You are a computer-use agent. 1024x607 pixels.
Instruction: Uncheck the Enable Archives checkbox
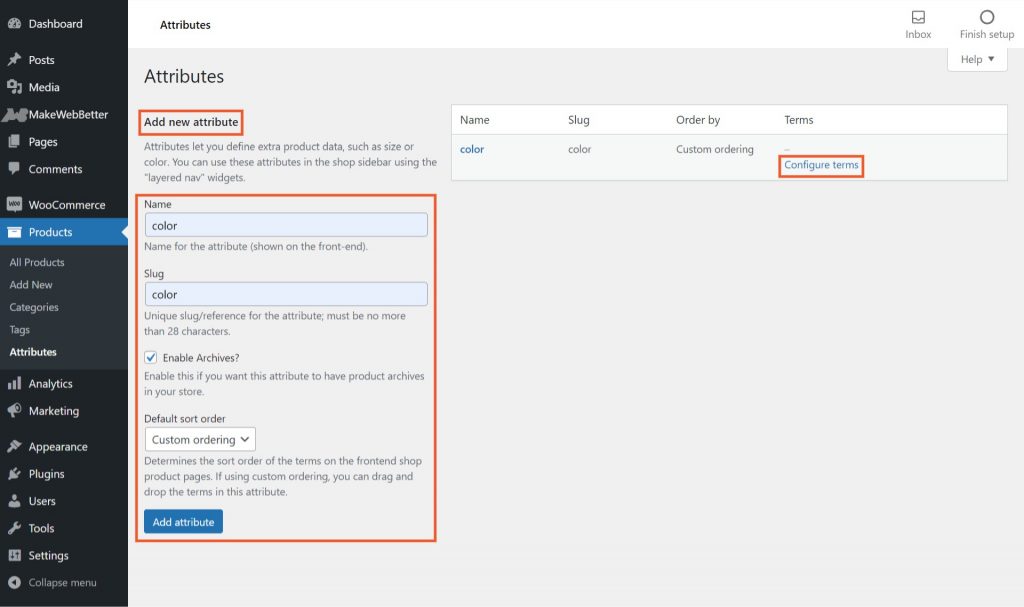(151, 357)
